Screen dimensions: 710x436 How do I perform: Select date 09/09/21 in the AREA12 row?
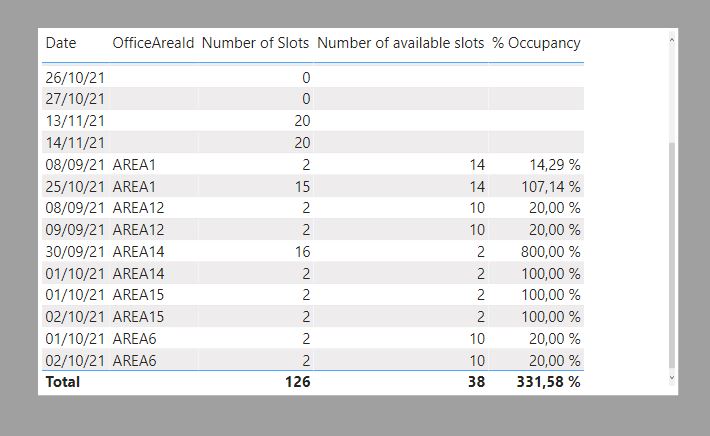75,230
